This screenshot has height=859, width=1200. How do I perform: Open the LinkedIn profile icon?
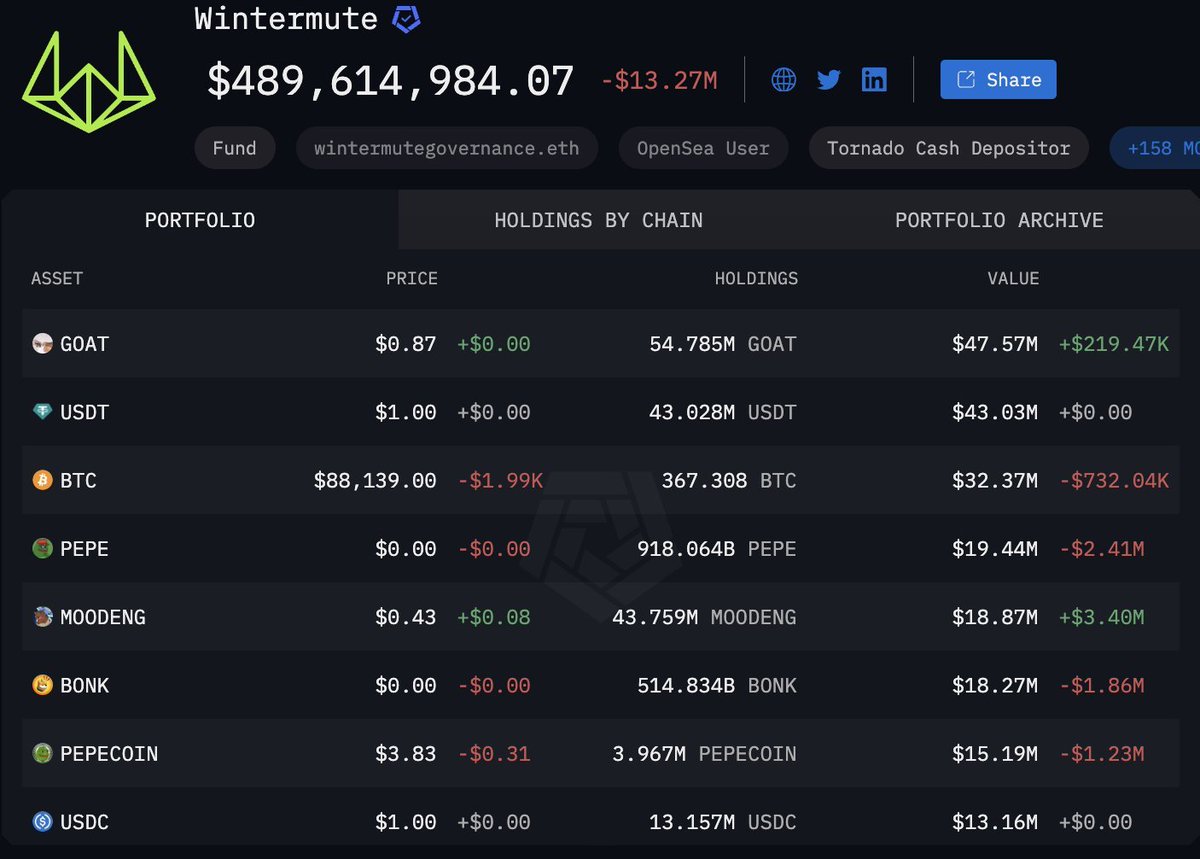(874, 80)
